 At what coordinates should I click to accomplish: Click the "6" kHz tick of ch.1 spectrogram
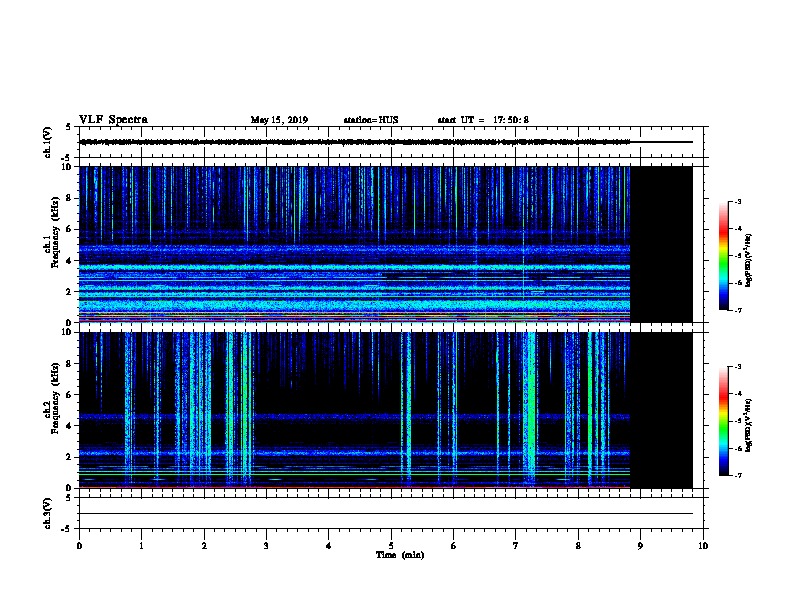click(x=70, y=229)
